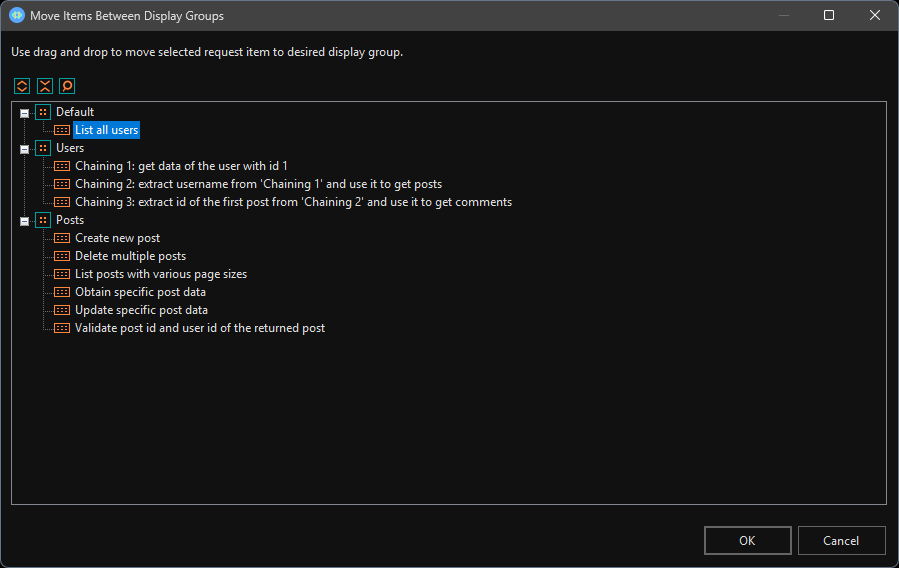Screen dimensions: 899x568
Task: Click the icon beside List all users
Action: pos(62,130)
